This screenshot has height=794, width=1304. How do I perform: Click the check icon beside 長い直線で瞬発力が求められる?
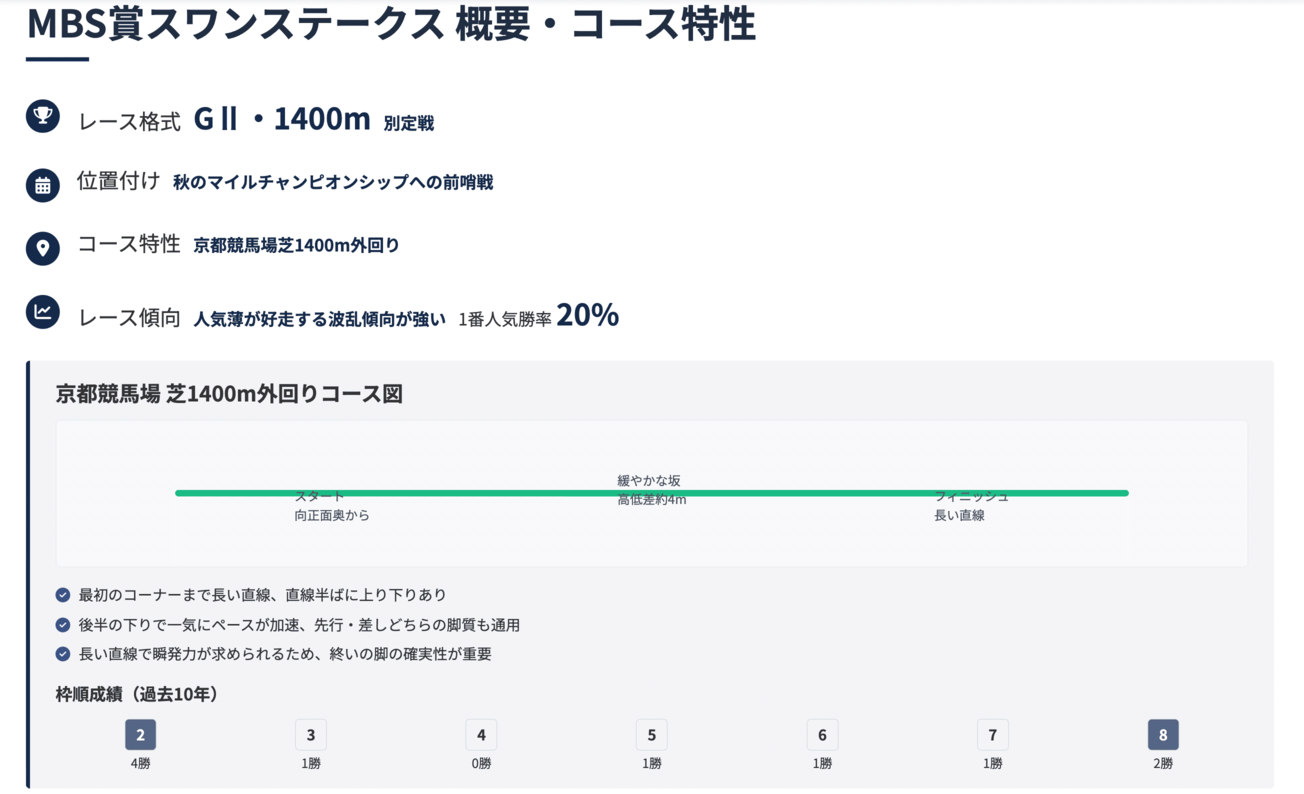63,654
